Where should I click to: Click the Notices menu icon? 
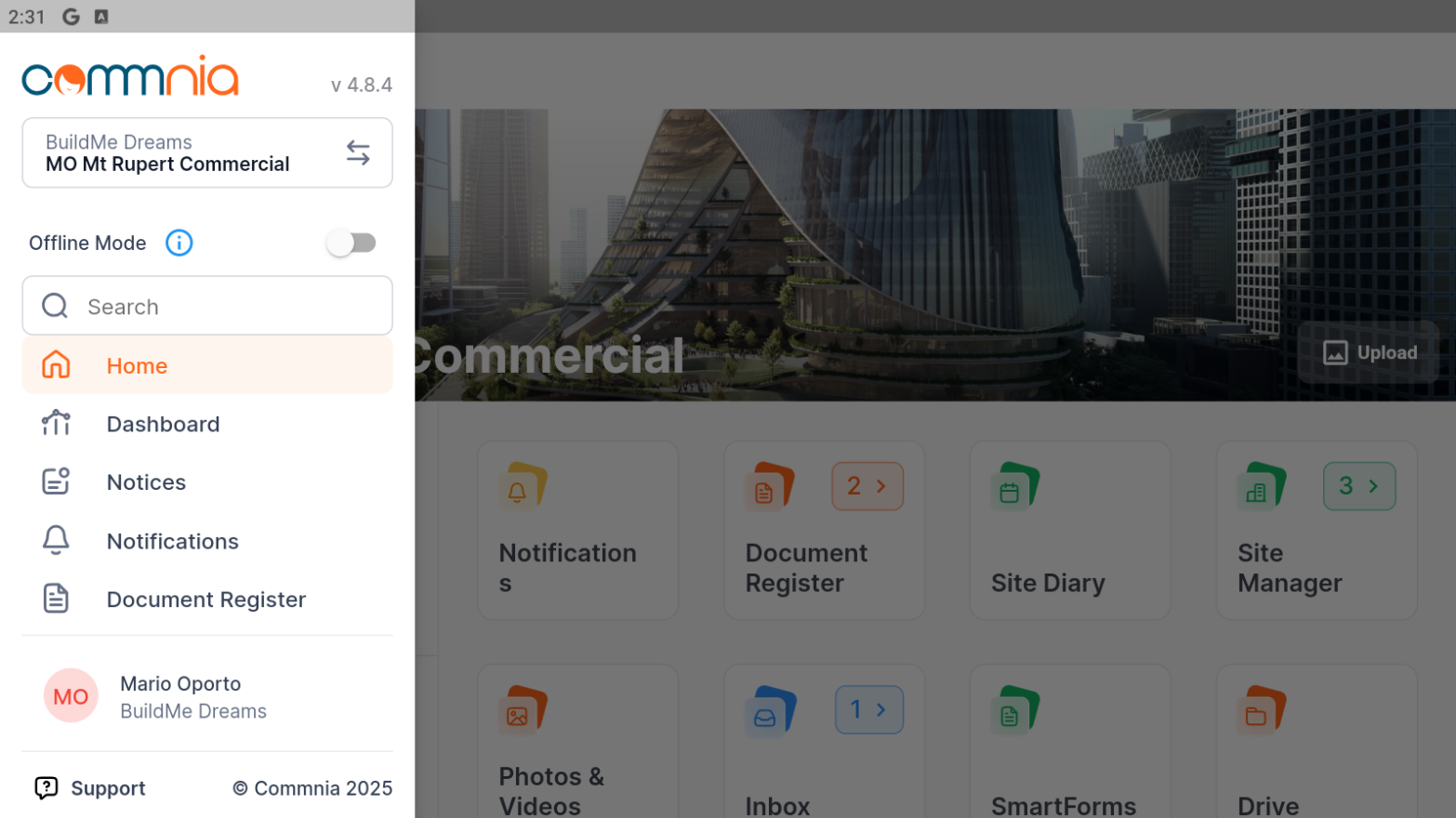point(56,482)
